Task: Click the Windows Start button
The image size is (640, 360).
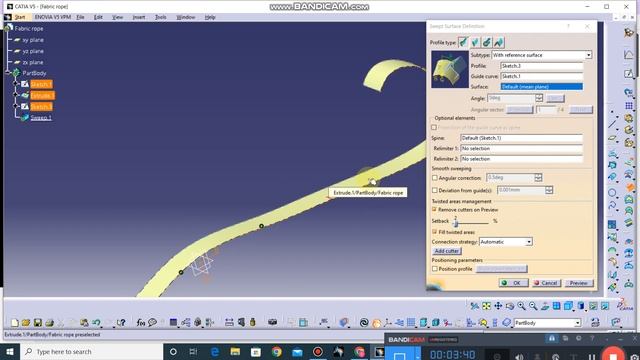Action: (10, 351)
